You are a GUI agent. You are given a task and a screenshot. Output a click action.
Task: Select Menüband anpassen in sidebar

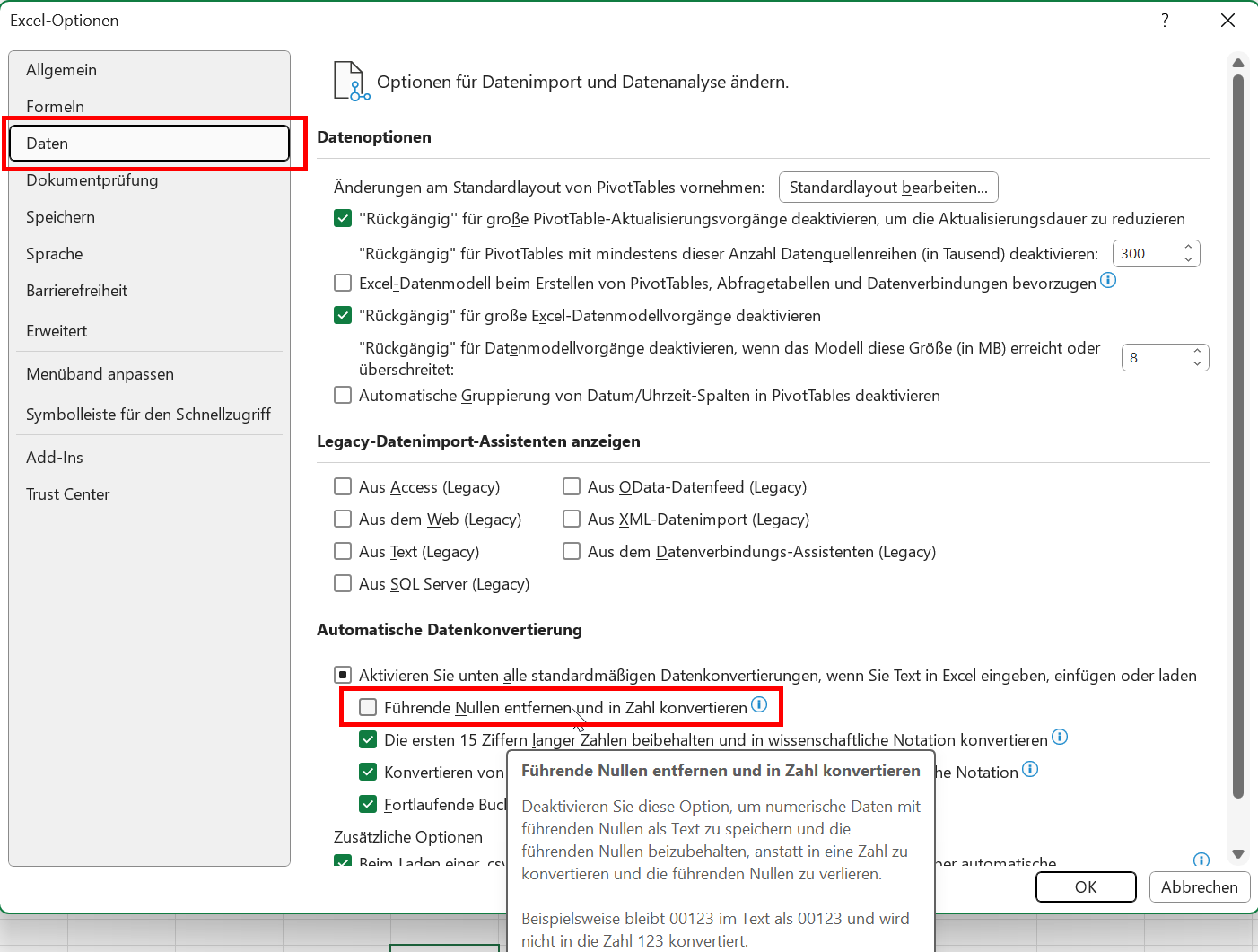(100, 374)
